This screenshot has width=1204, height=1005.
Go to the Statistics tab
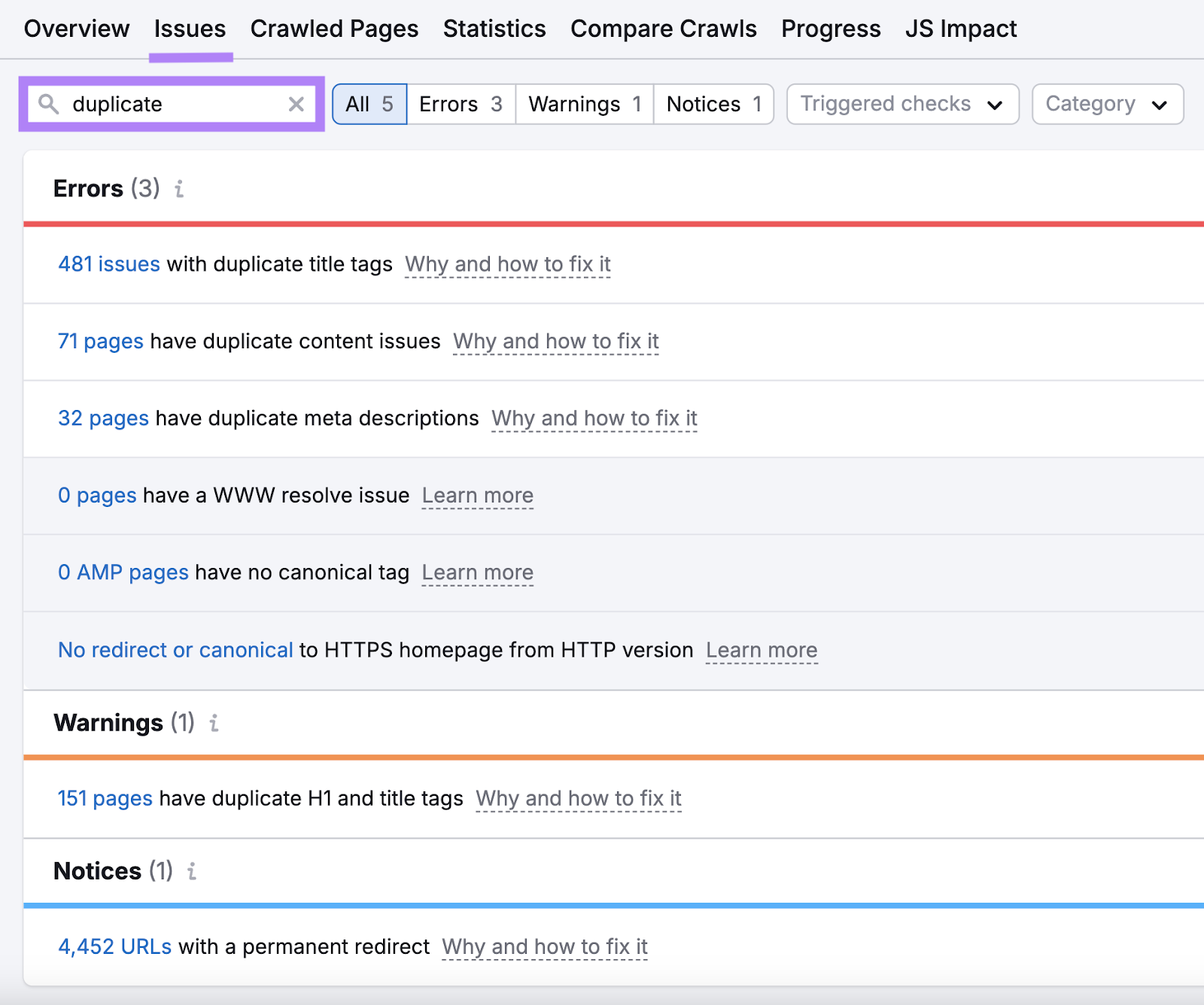click(494, 29)
